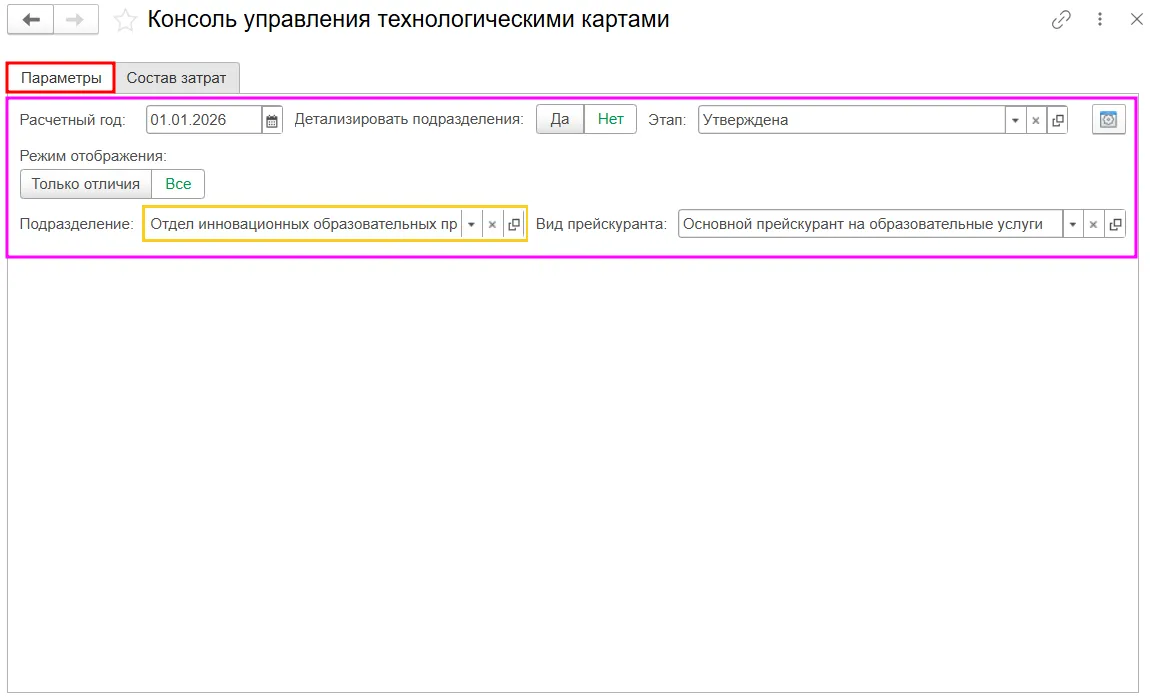Clear the Этап field value
Image resolution: width=1150 pixels, height=700 pixels.
[1036, 120]
